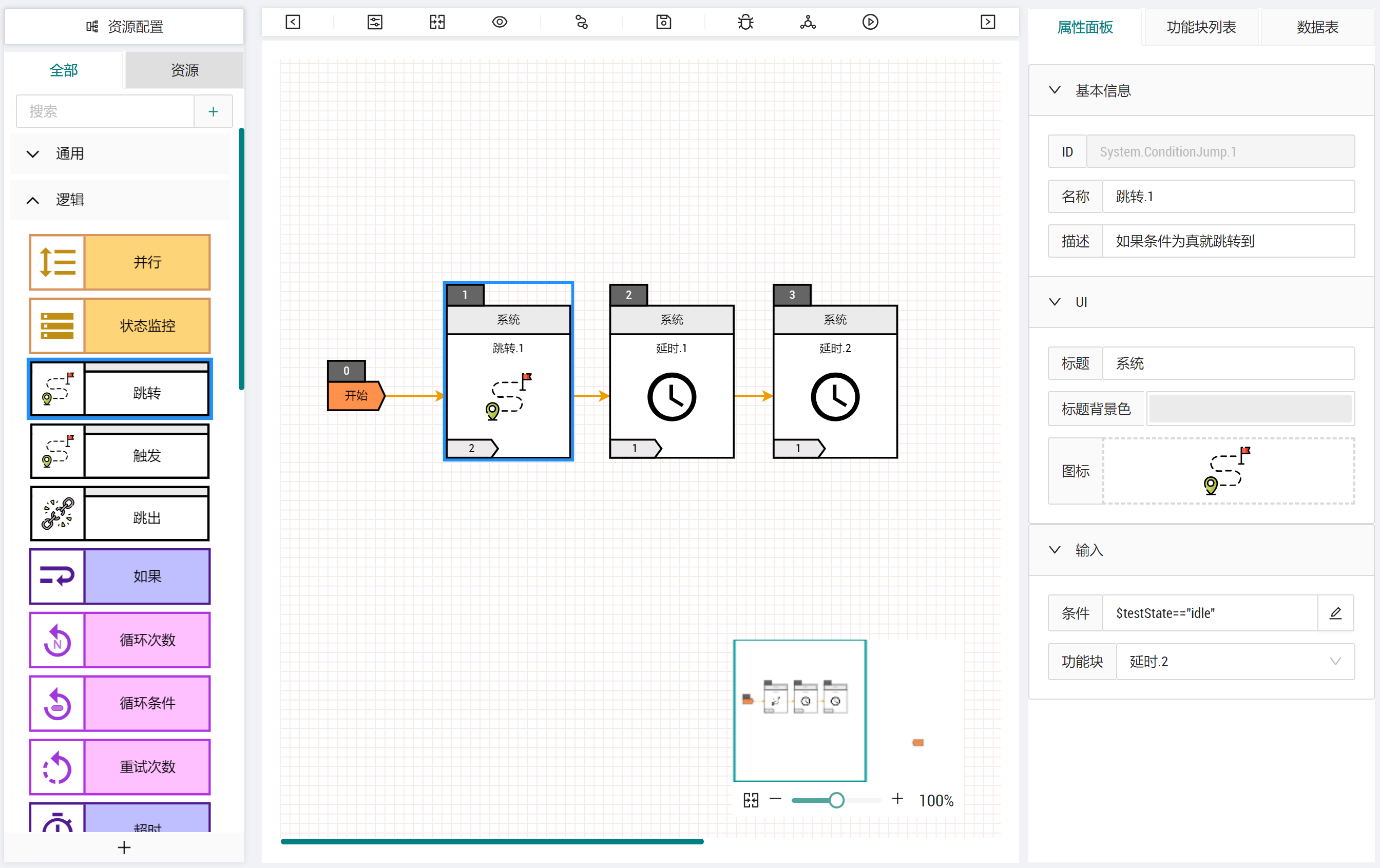Select the 并行 block in palette
Image resolution: width=1380 pixels, height=868 pixels.
[x=120, y=262]
